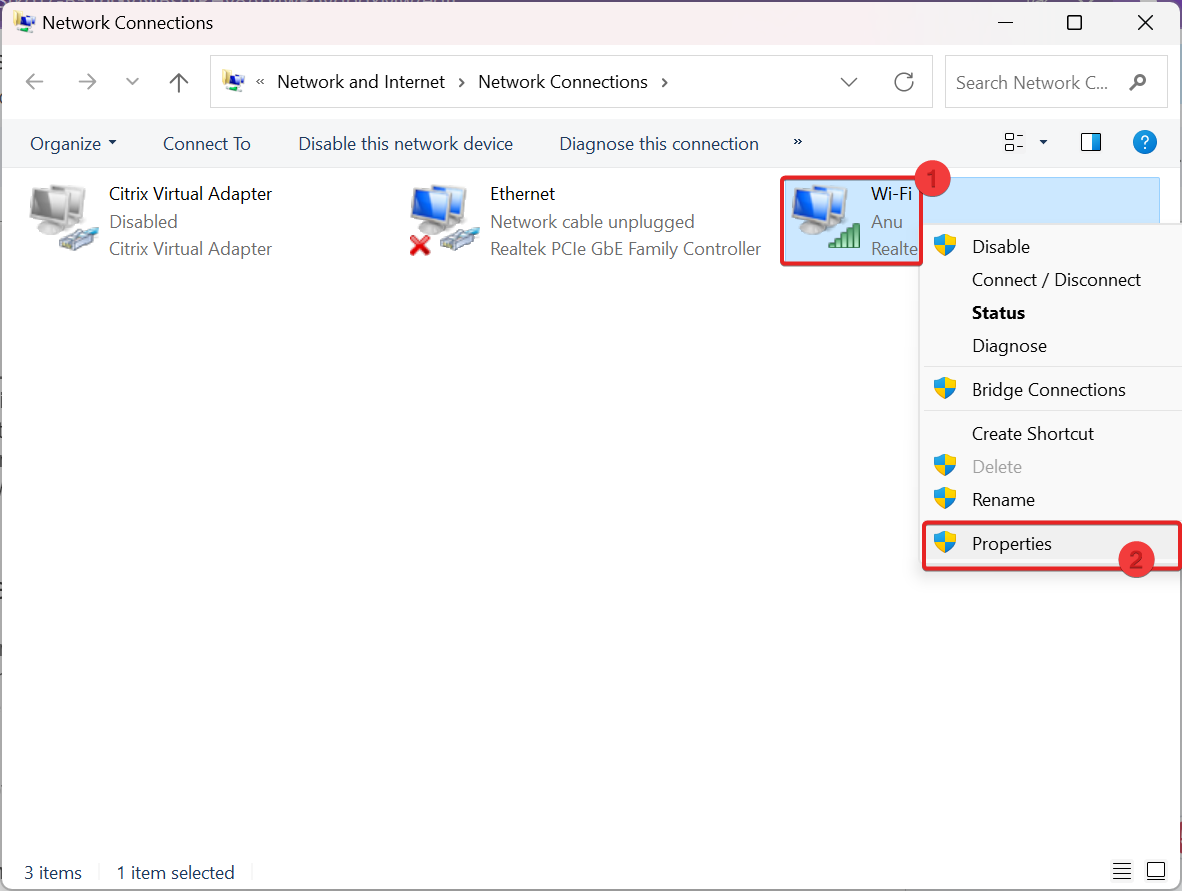Click Network and Internet breadcrumb
This screenshot has width=1182, height=891.
361,81
